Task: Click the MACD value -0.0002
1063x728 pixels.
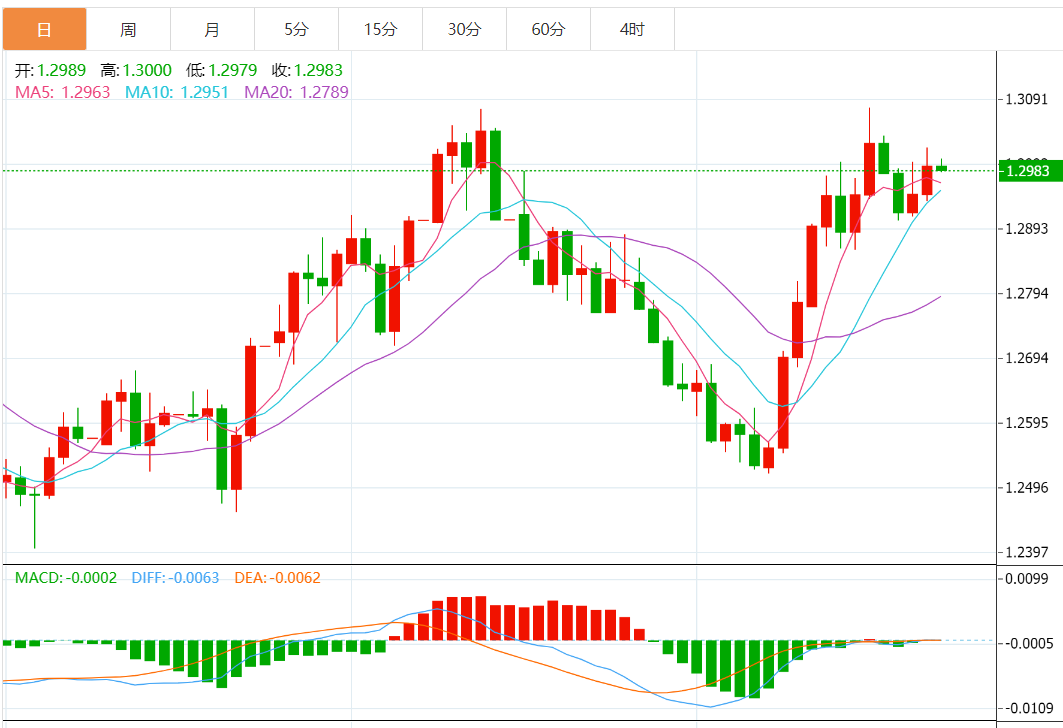Action: coord(90,578)
